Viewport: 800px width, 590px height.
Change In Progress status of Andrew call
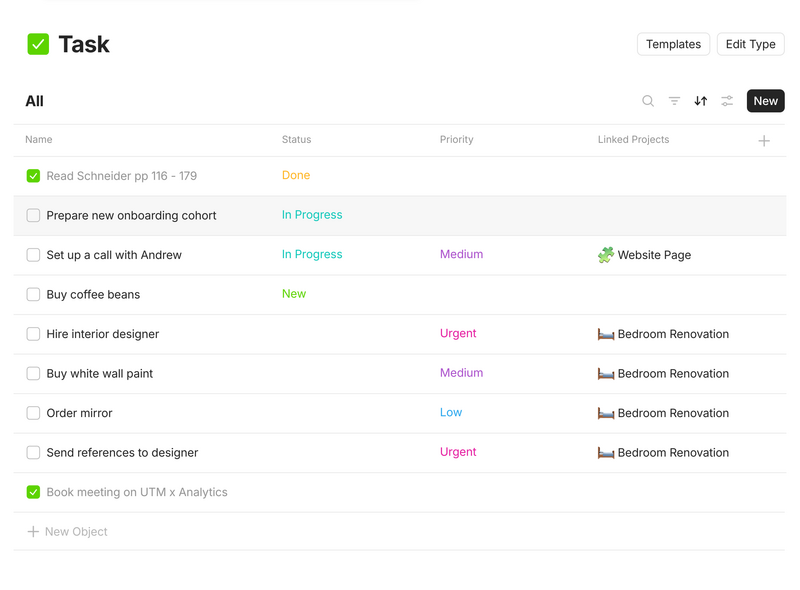coord(312,254)
